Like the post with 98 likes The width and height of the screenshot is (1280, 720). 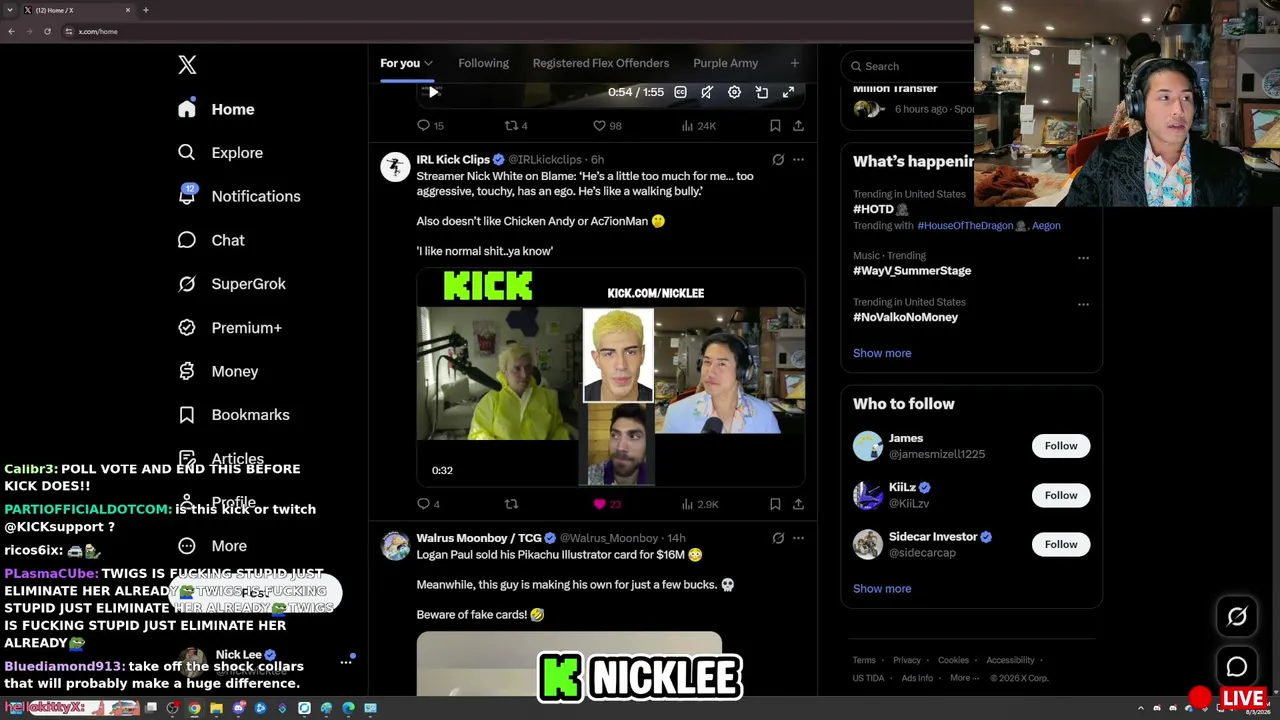pos(607,126)
